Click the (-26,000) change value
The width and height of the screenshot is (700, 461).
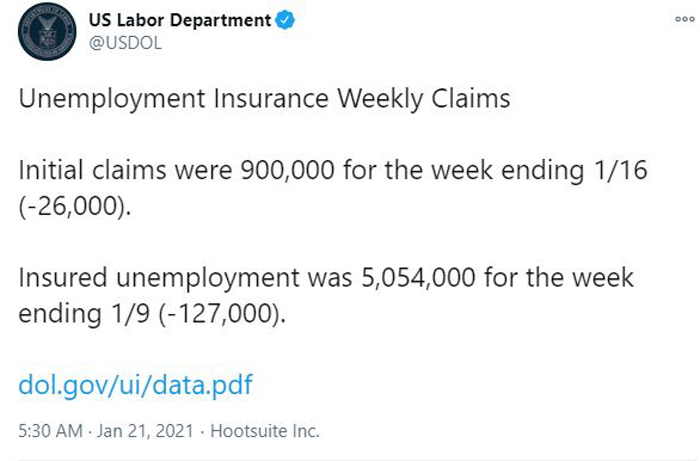(x=75, y=206)
